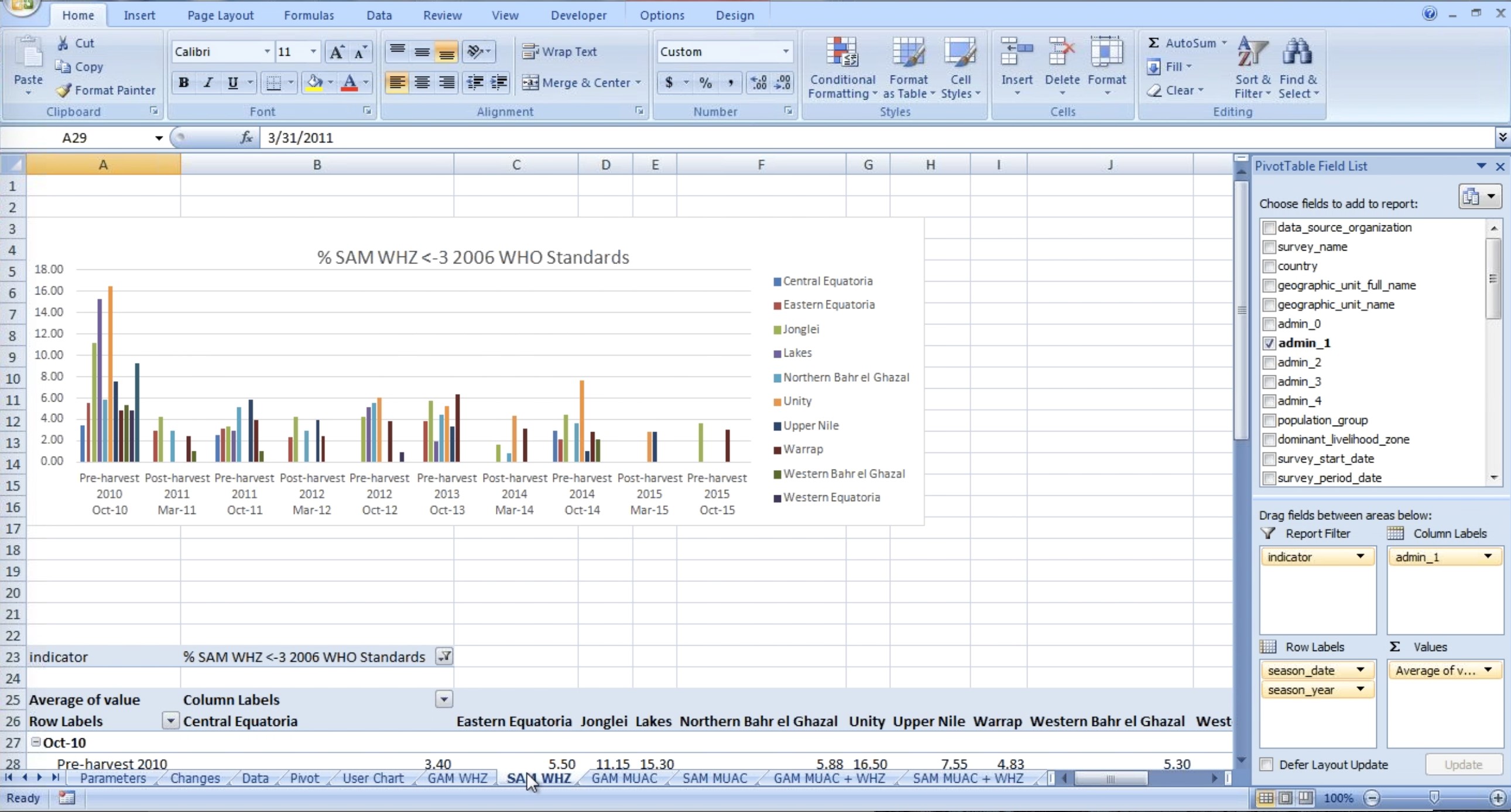Open the number format Custom dropdown

tap(786, 52)
